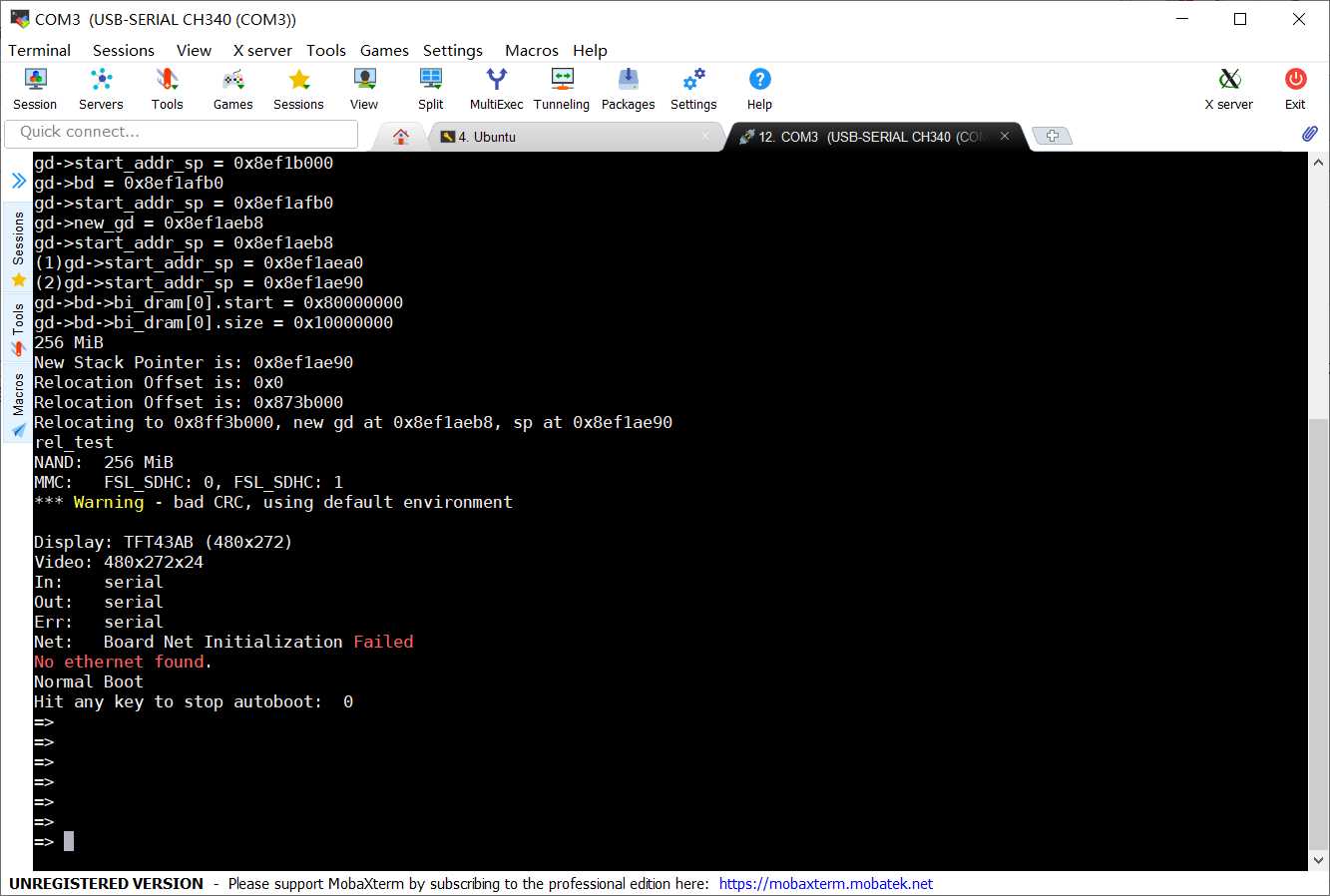Image resolution: width=1330 pixels, height=896 pixels.
Task: Click the "Hit any key to stop autoboot" line
Action: pyautogui.click(x=194, y=701)
